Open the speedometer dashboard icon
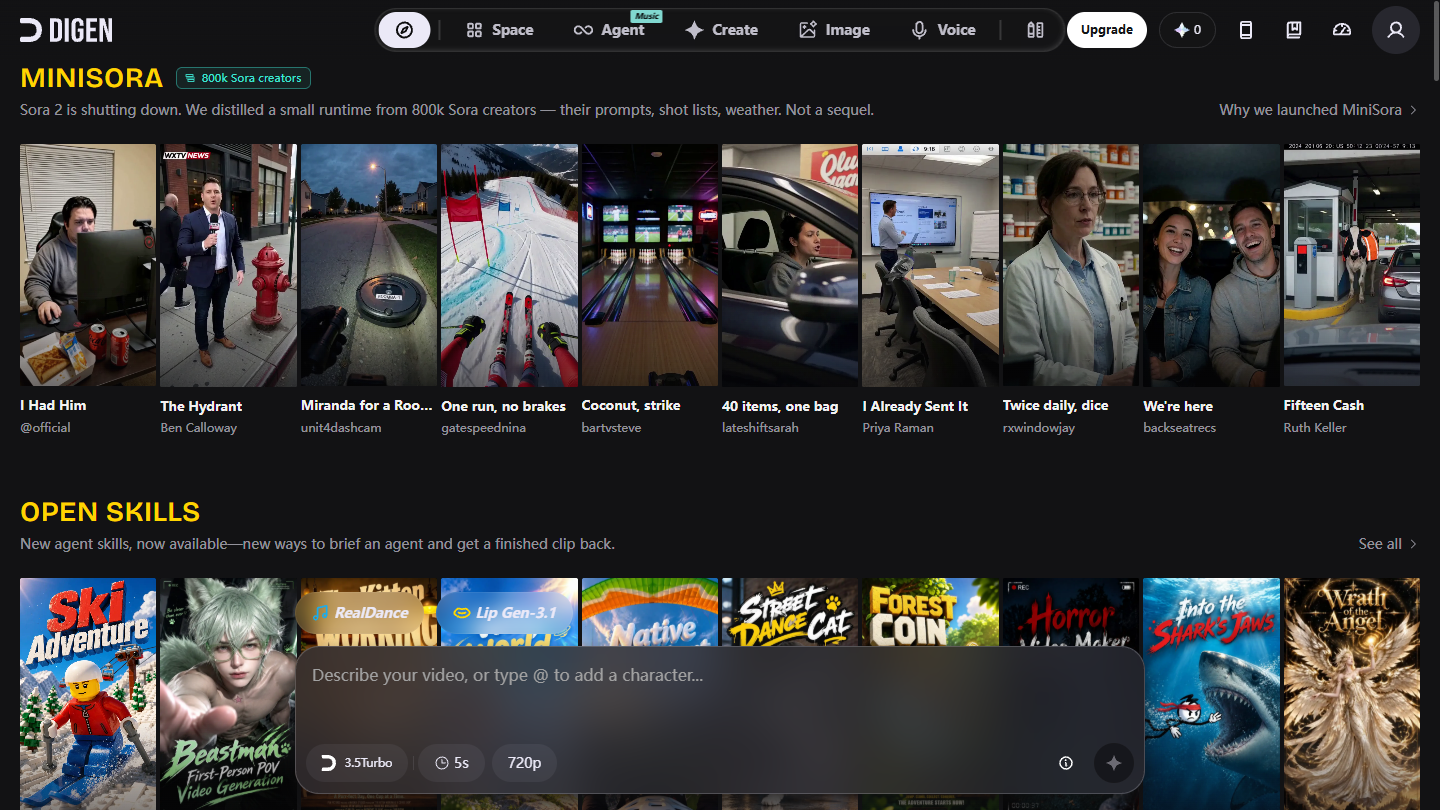The height and width of the screenshot is (810, 1440). point(1341,30)
